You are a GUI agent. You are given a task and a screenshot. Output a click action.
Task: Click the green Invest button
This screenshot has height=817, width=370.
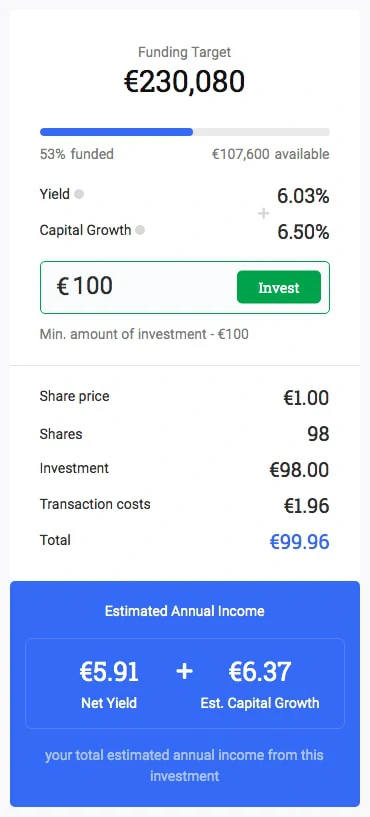coord(279,287)
